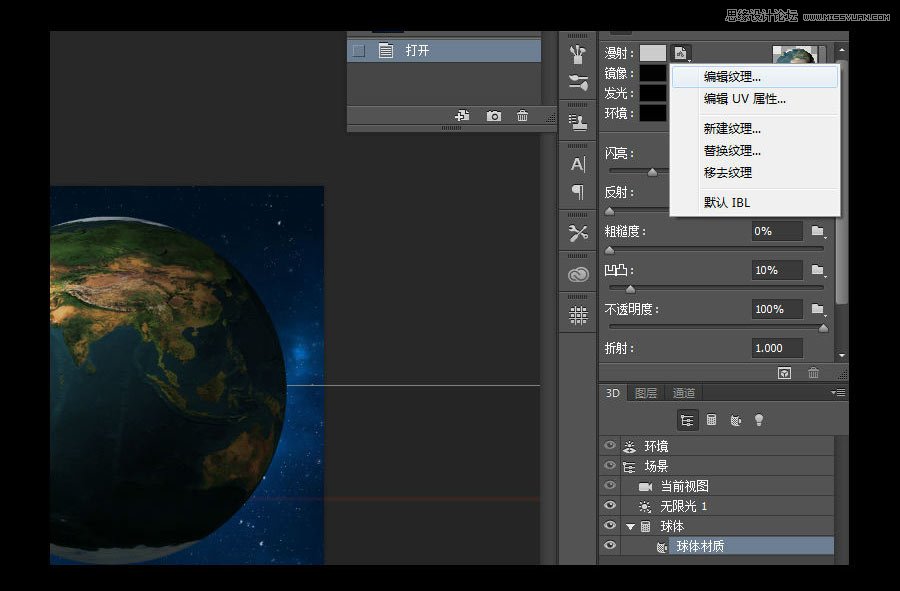
Task: Choose 替换纹理... from the menu
Action: (x=755, y=151)
